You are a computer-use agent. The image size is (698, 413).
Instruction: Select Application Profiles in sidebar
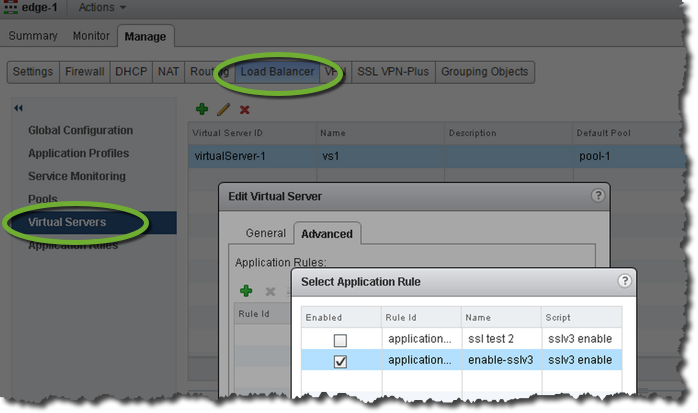point(79,153)
